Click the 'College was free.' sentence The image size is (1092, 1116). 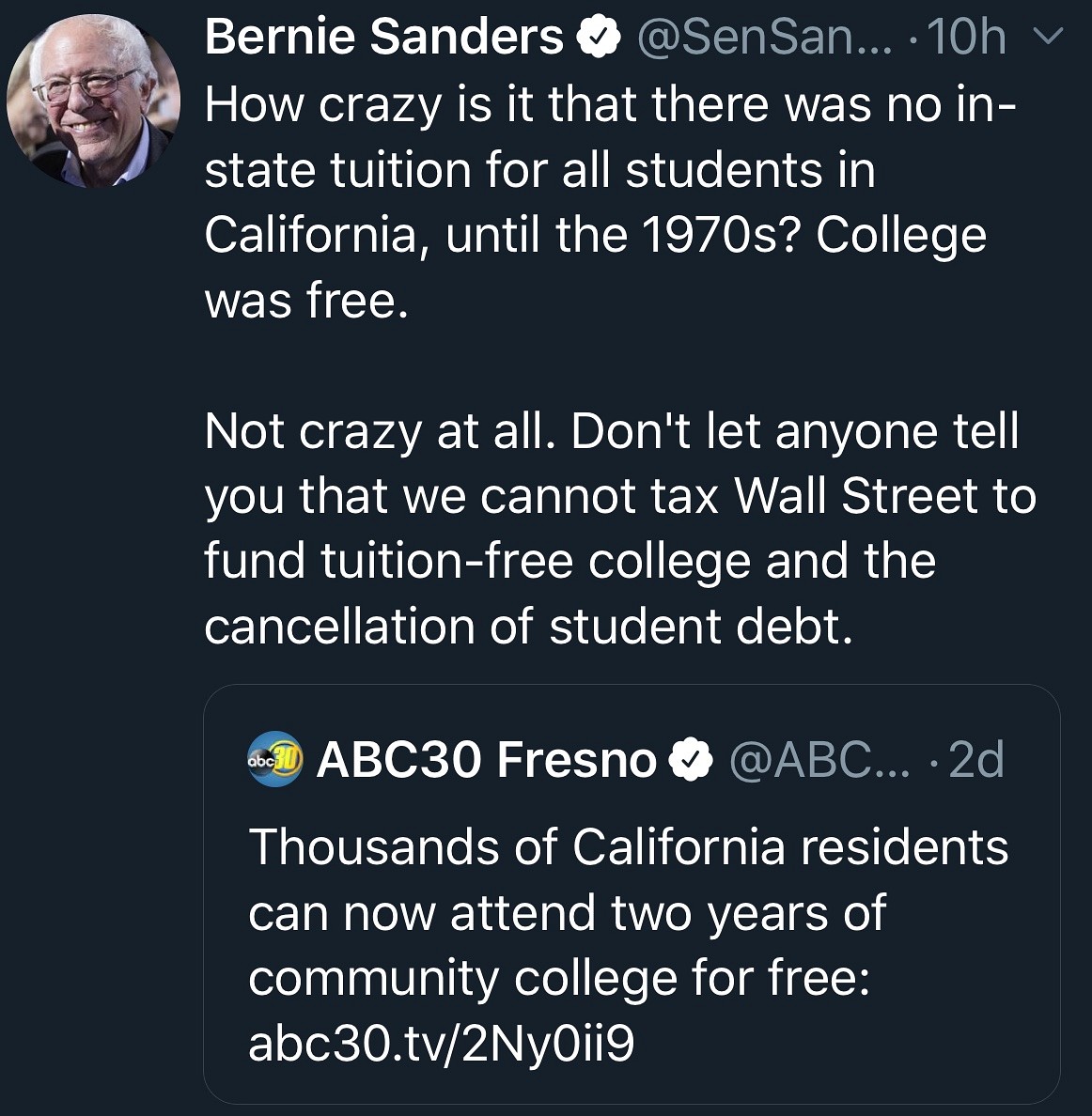pyautogui.click(x=595, y=268)
